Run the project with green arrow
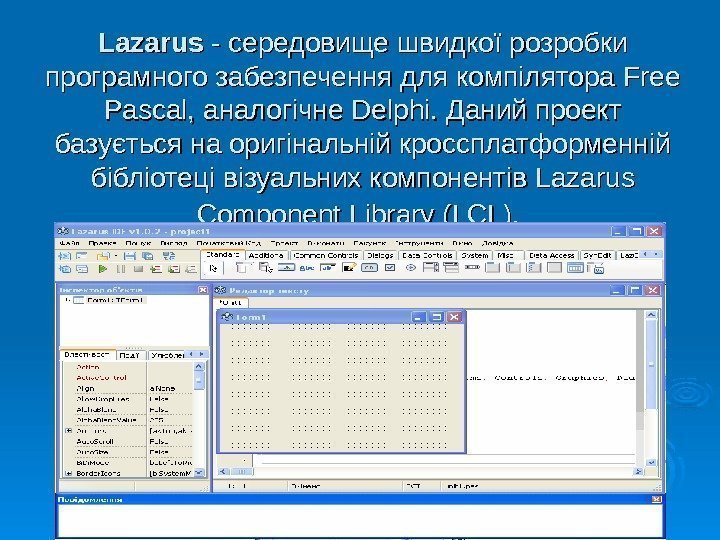Screen dimensions: 720x540 click(103, 269)
